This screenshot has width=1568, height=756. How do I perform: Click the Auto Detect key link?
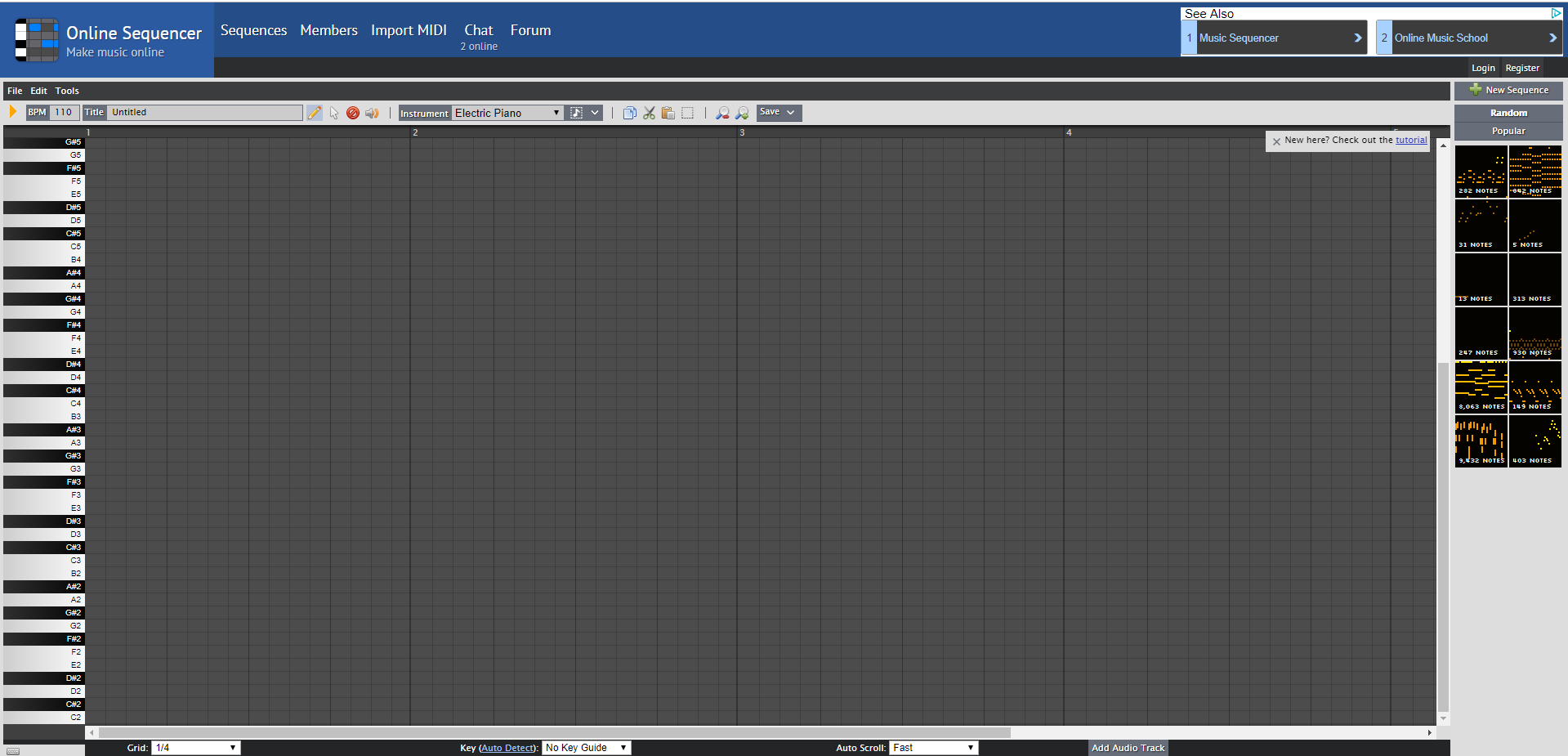pyautogui.click(x=507, y=748)
